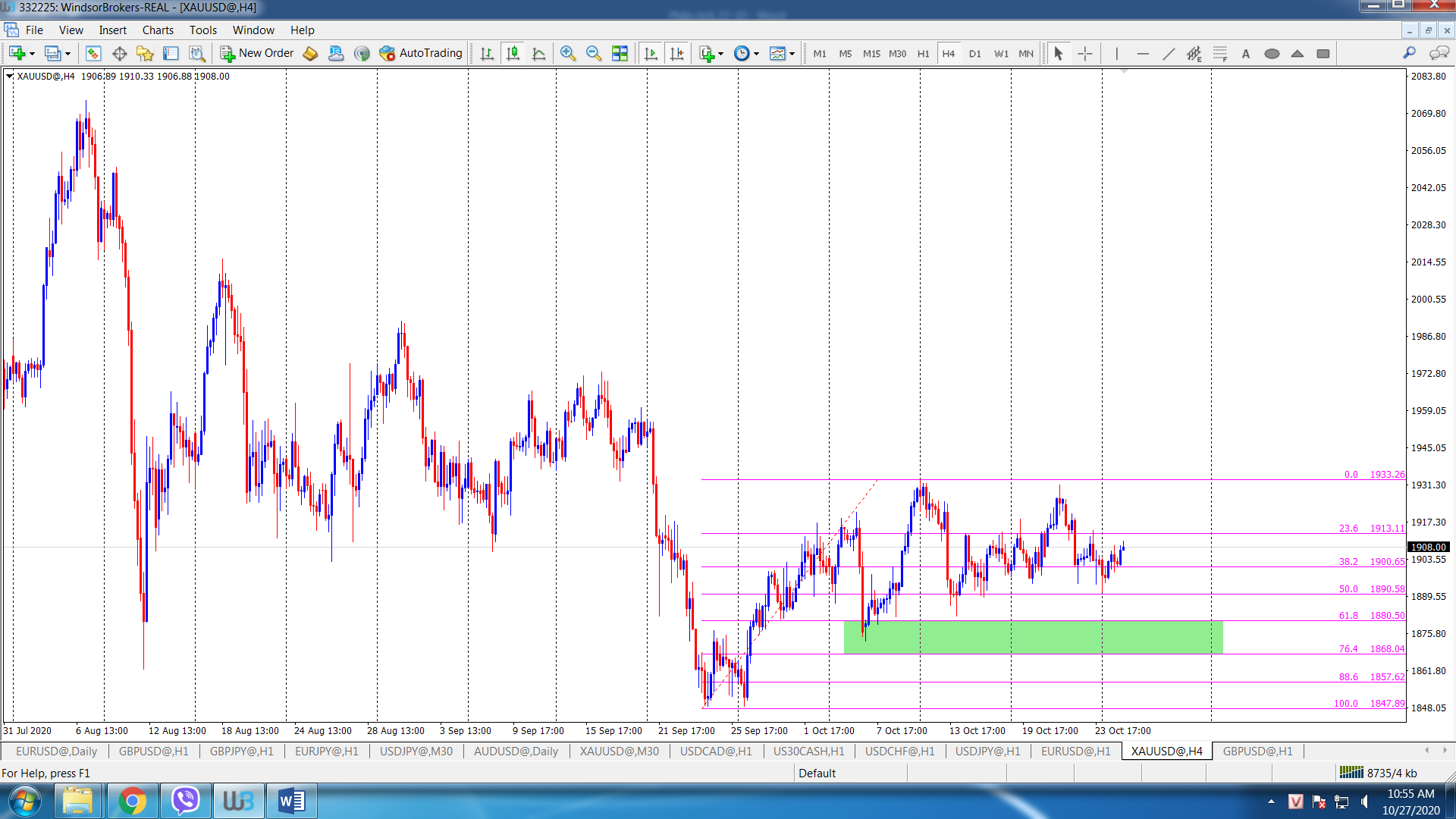Open the Charts menu
Screen dimensions: 1456x819
tap(158, 30)
